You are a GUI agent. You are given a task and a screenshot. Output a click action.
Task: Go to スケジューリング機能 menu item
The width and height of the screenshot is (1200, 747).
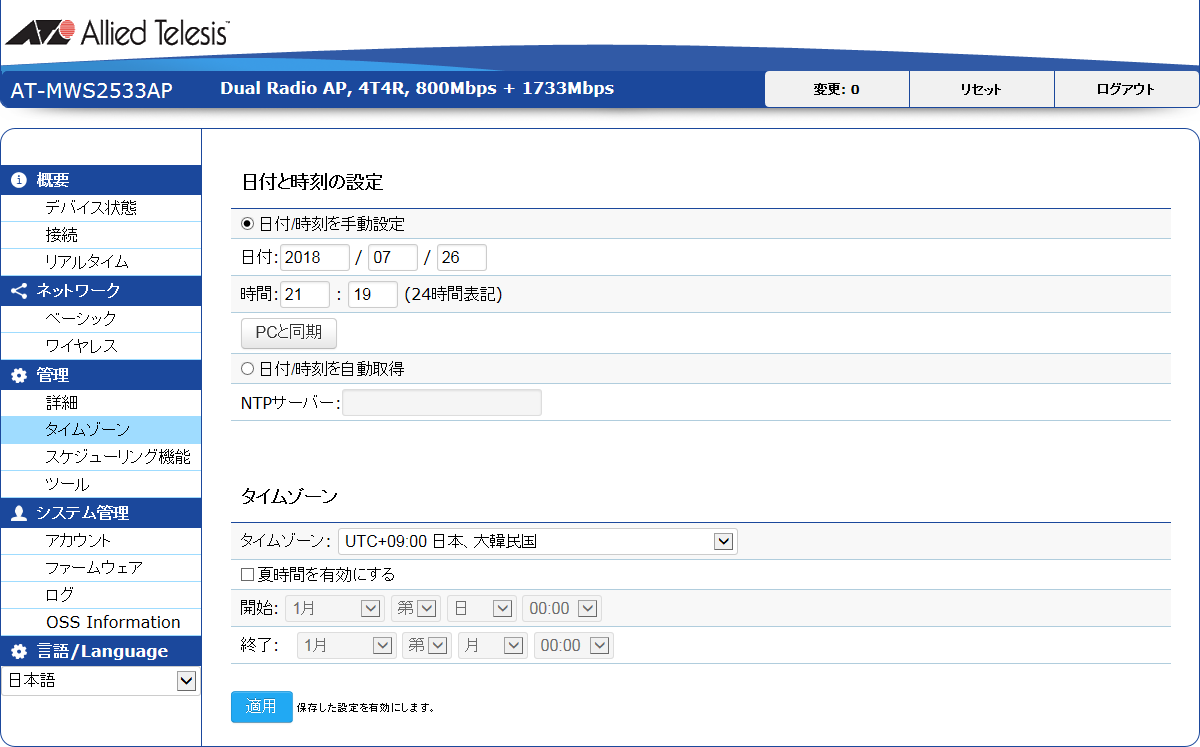pos(117,457)
